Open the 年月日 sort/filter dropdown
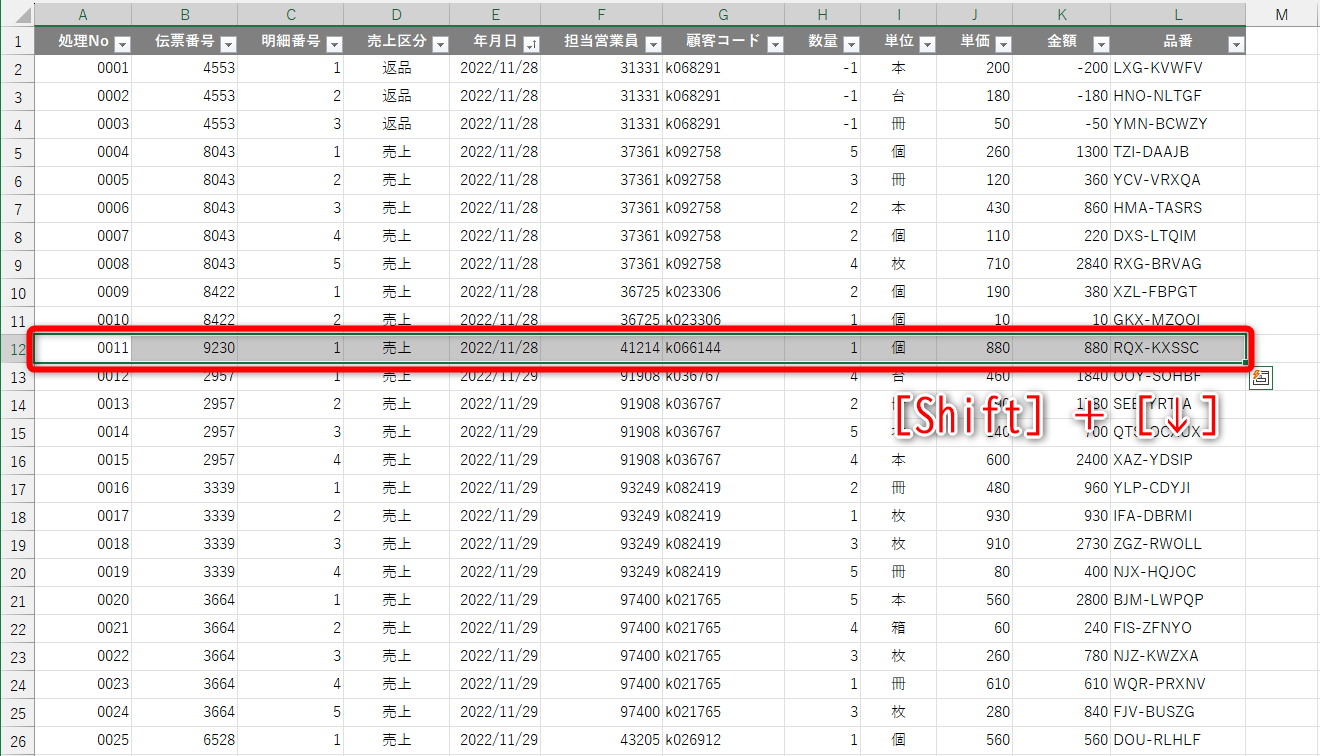 coord(531,44)
